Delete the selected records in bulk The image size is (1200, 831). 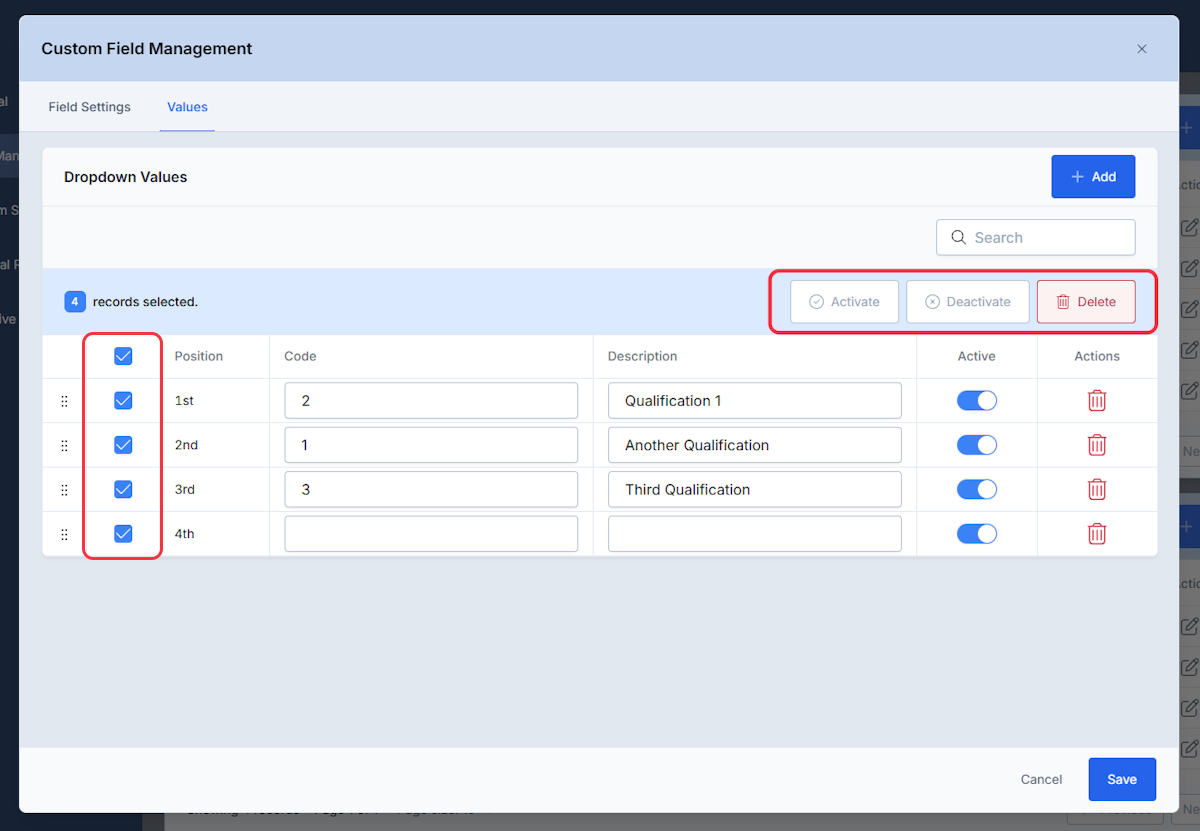pos(1086,302)
